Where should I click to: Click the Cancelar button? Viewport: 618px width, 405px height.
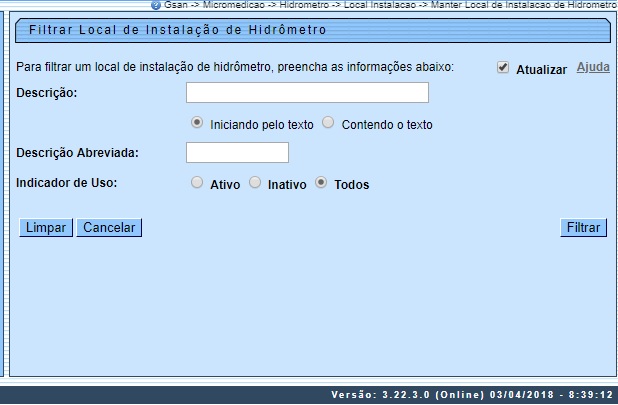(109, 228)
